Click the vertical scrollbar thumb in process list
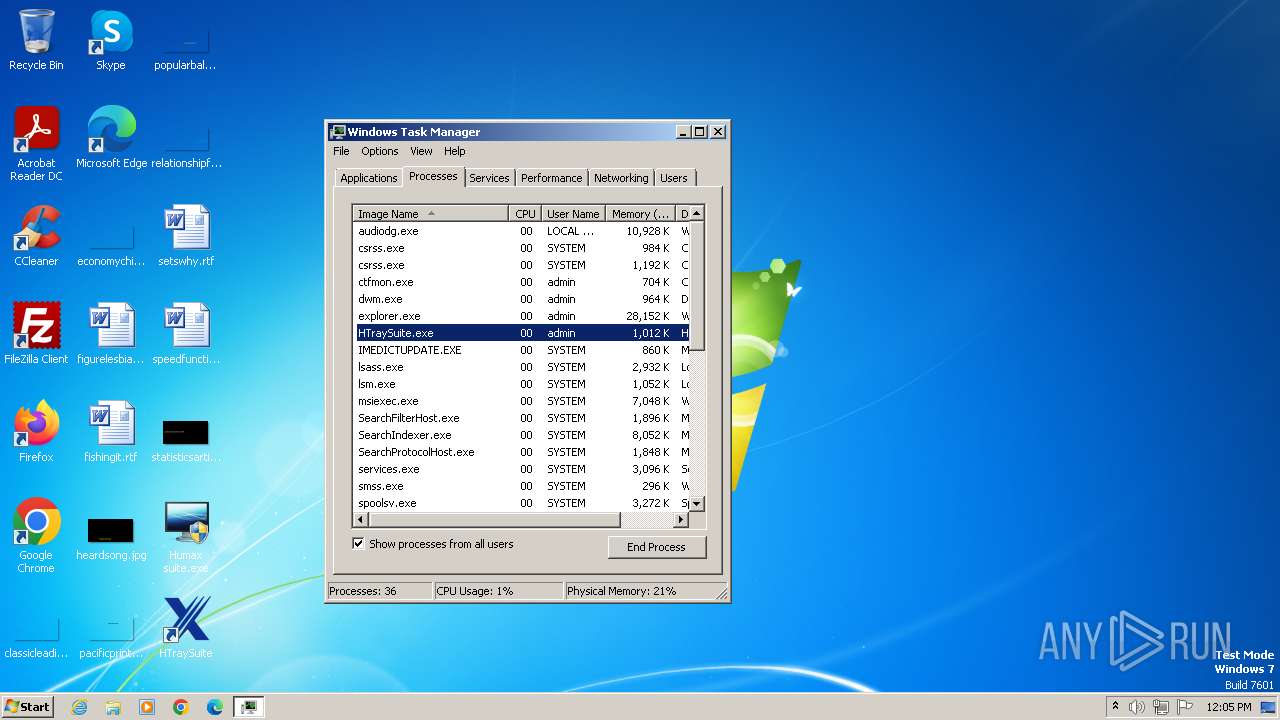 coord(697,285)
